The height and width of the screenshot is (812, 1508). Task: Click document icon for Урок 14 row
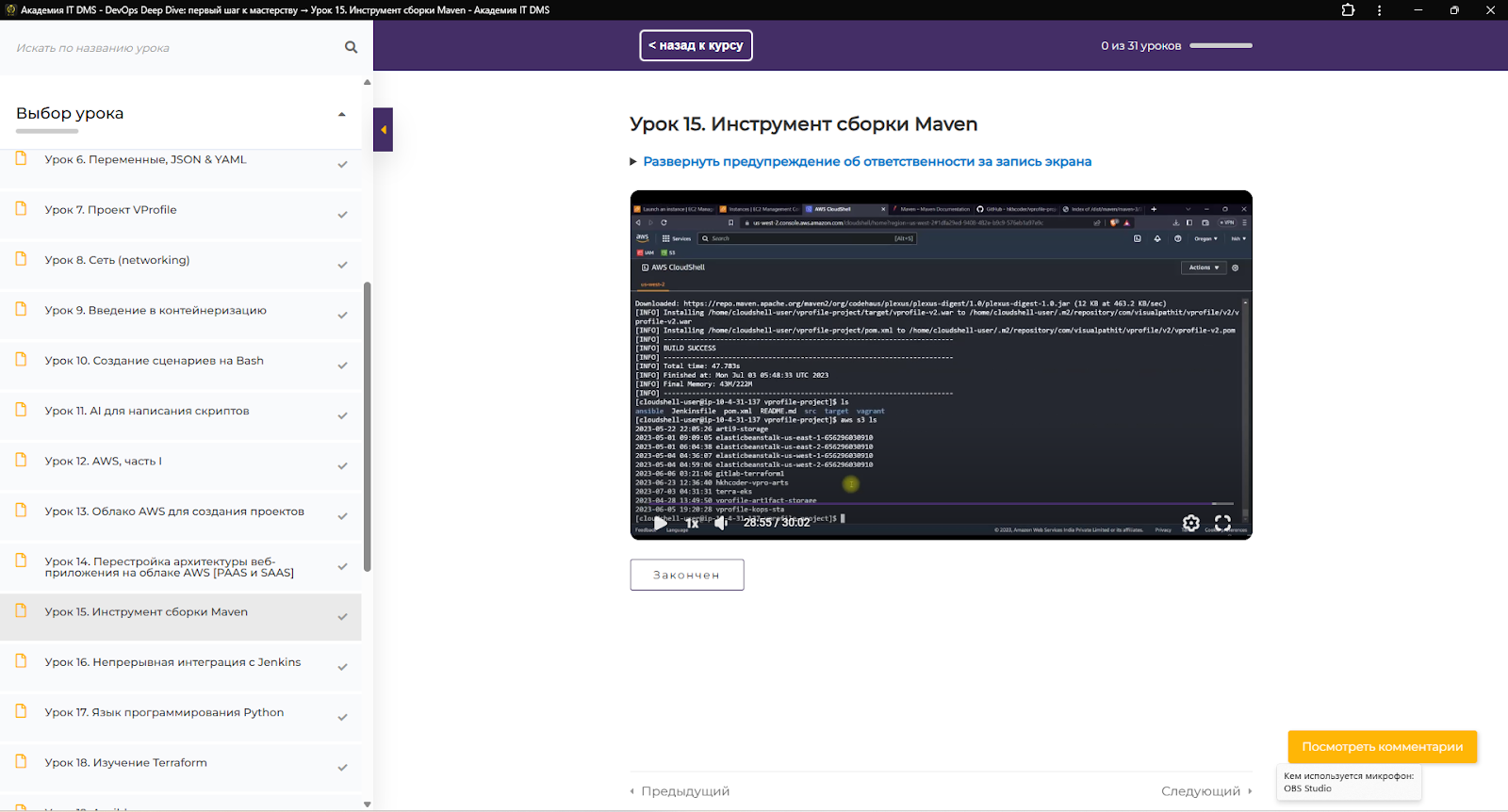click(x=21, y=560)
